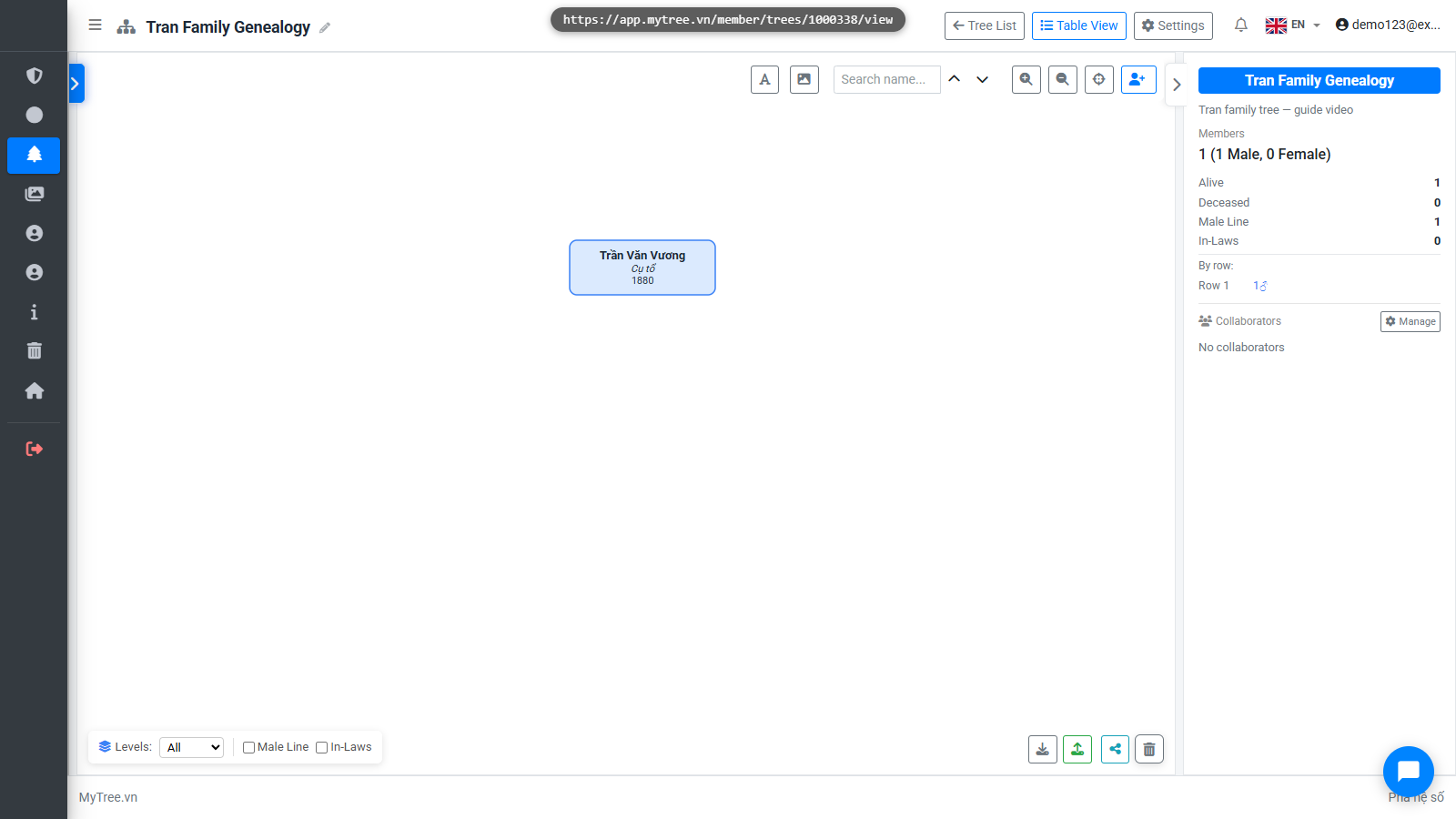This screenshot has height=819, width=1456.
Task: Open the images gallery sidebar icon
Action: (x=35, y=194)
